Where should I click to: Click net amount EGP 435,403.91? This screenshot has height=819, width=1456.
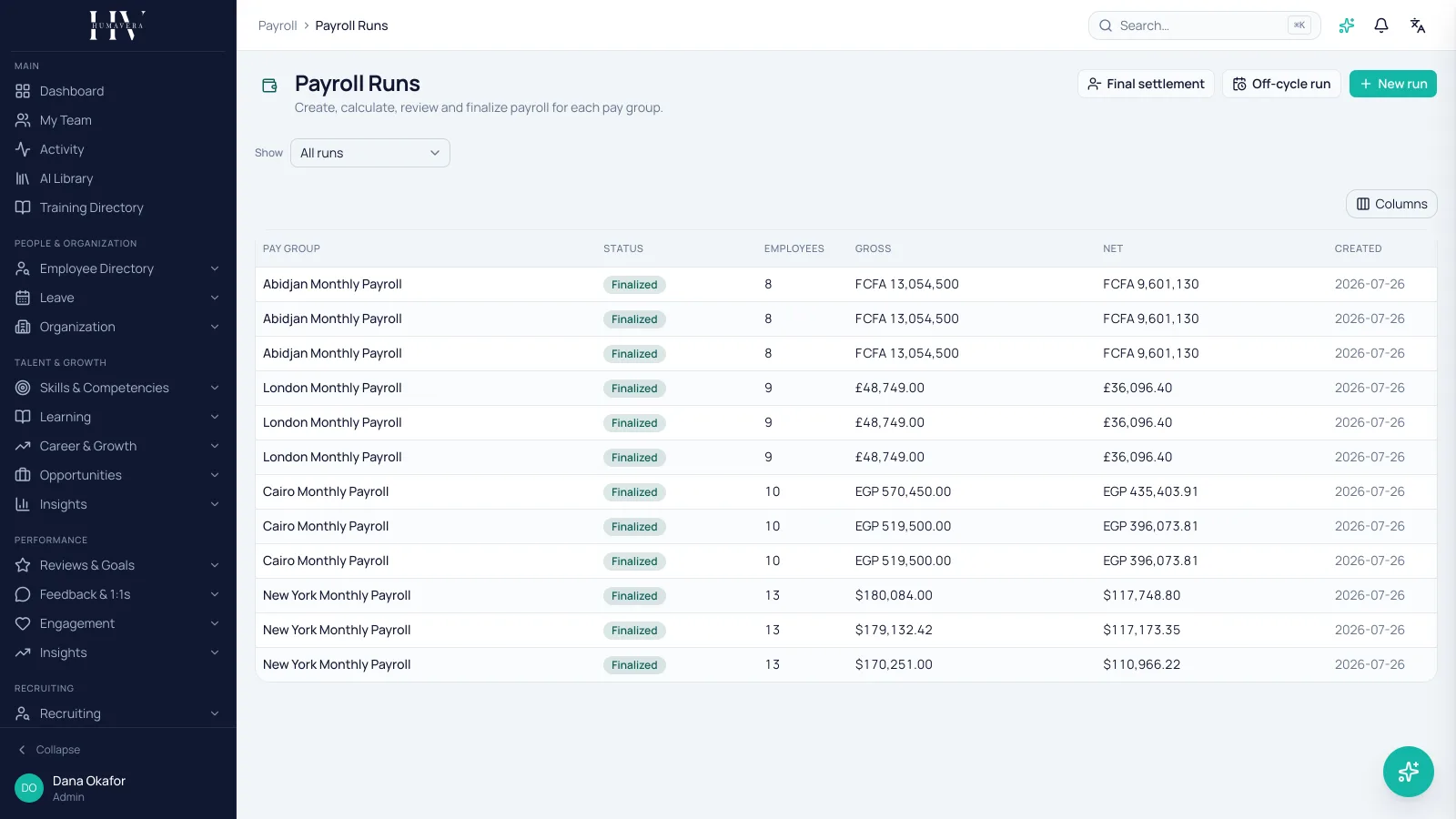point(1150,491)
